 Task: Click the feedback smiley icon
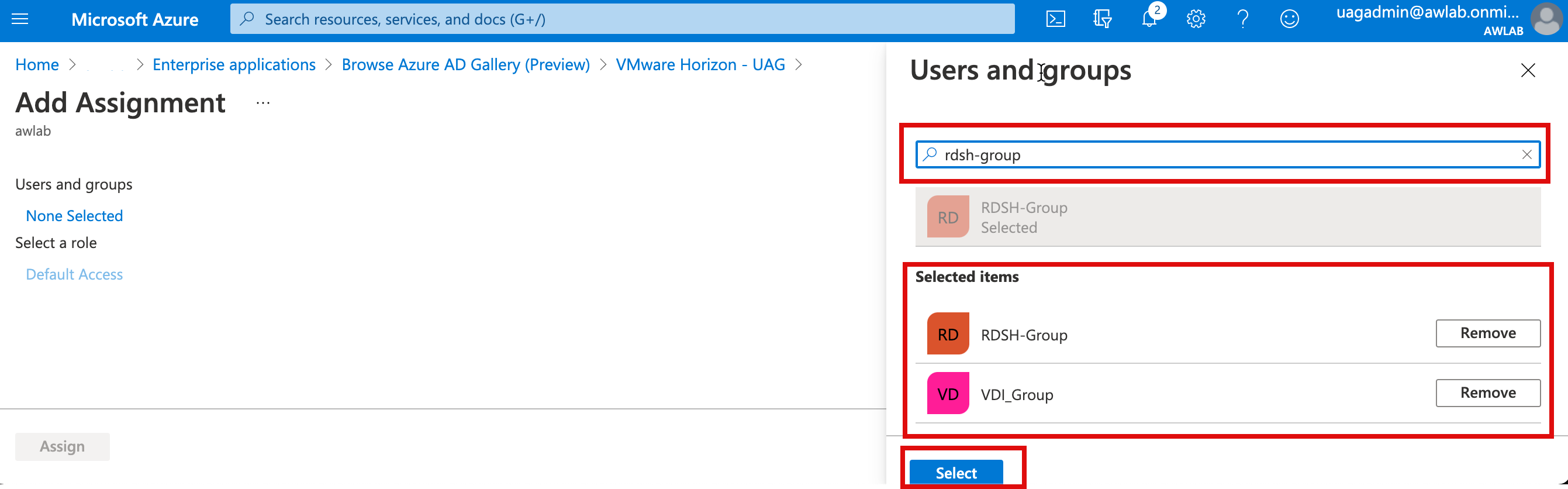point(1289,19)
